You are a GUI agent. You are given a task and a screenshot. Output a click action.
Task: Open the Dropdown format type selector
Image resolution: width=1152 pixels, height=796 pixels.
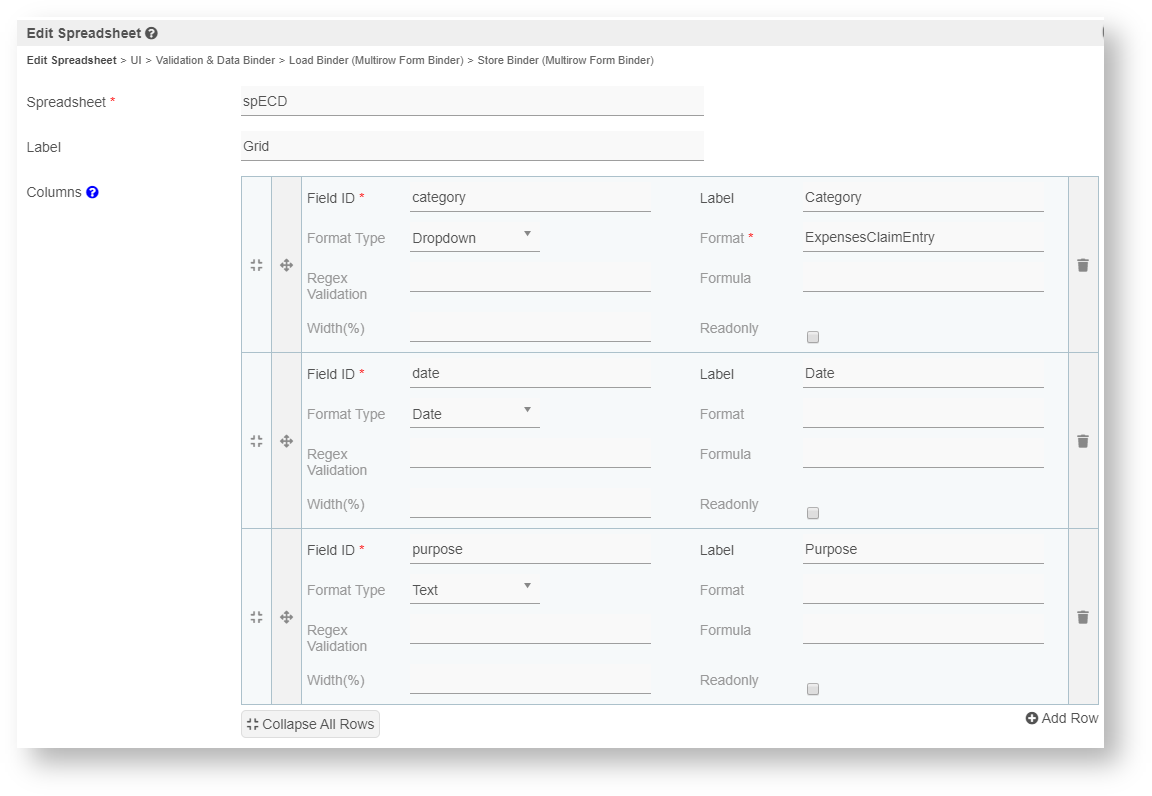(474, 238)
